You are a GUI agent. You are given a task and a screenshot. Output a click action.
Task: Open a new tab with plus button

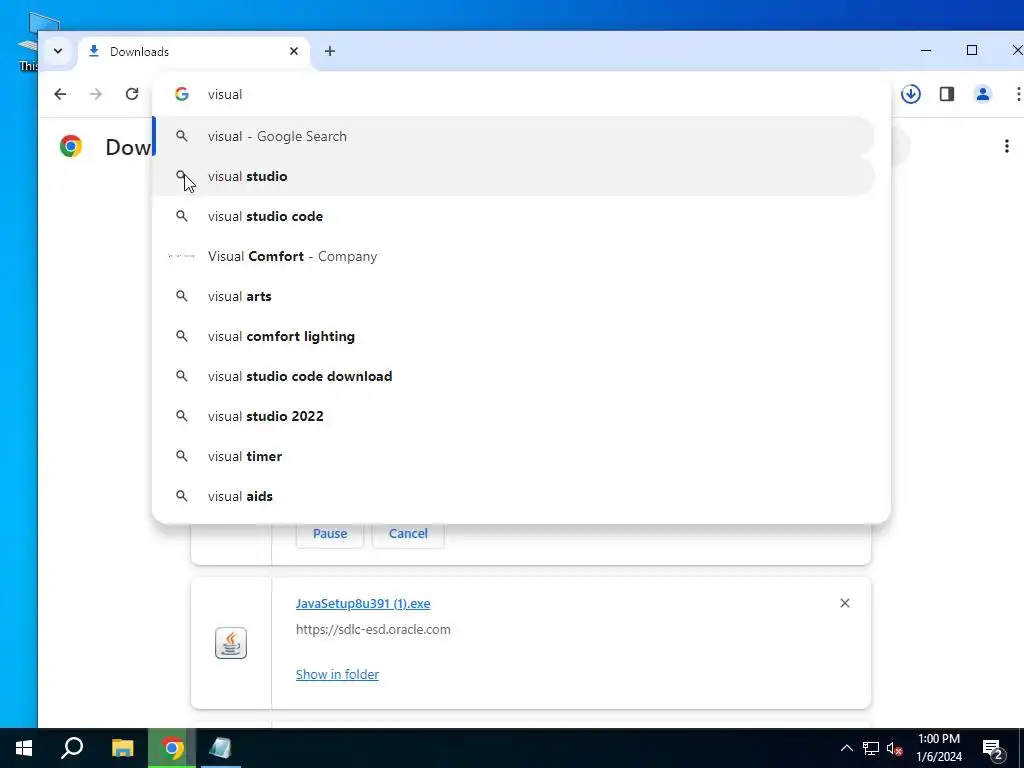(330, 51)
